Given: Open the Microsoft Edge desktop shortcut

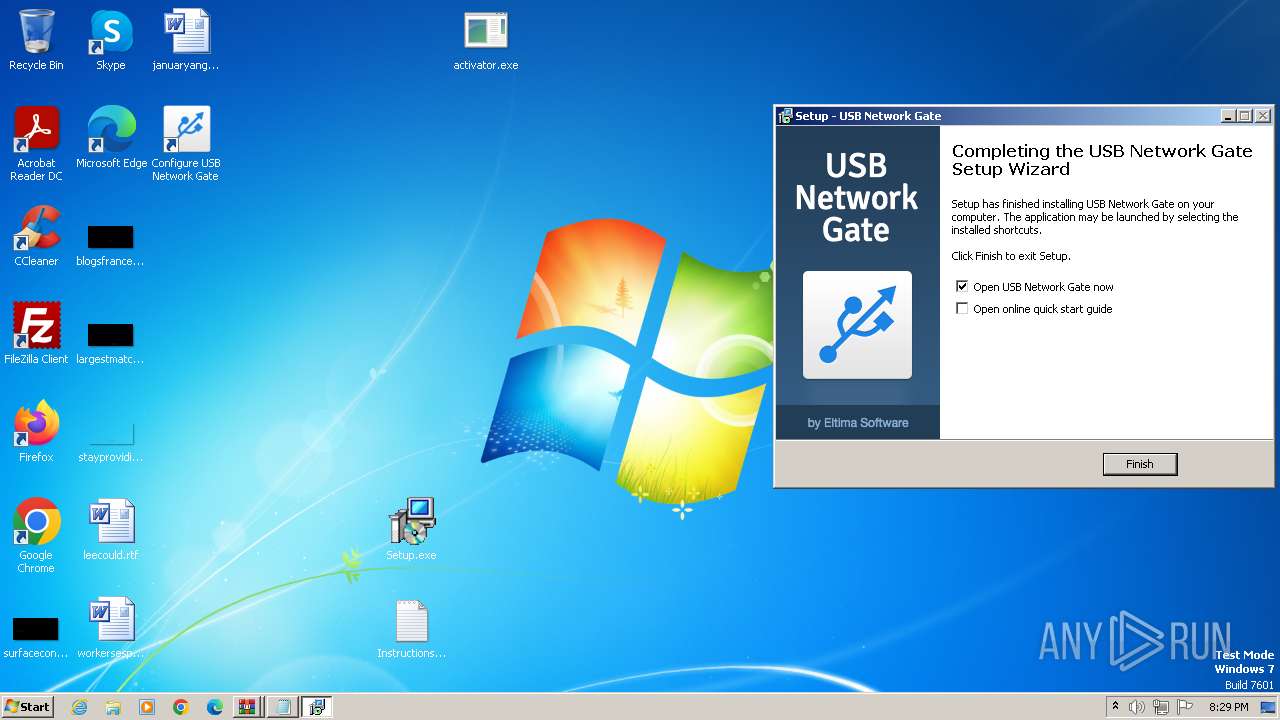Looking at the screenshot, I should pyautogui.click(x=111, y=138).
